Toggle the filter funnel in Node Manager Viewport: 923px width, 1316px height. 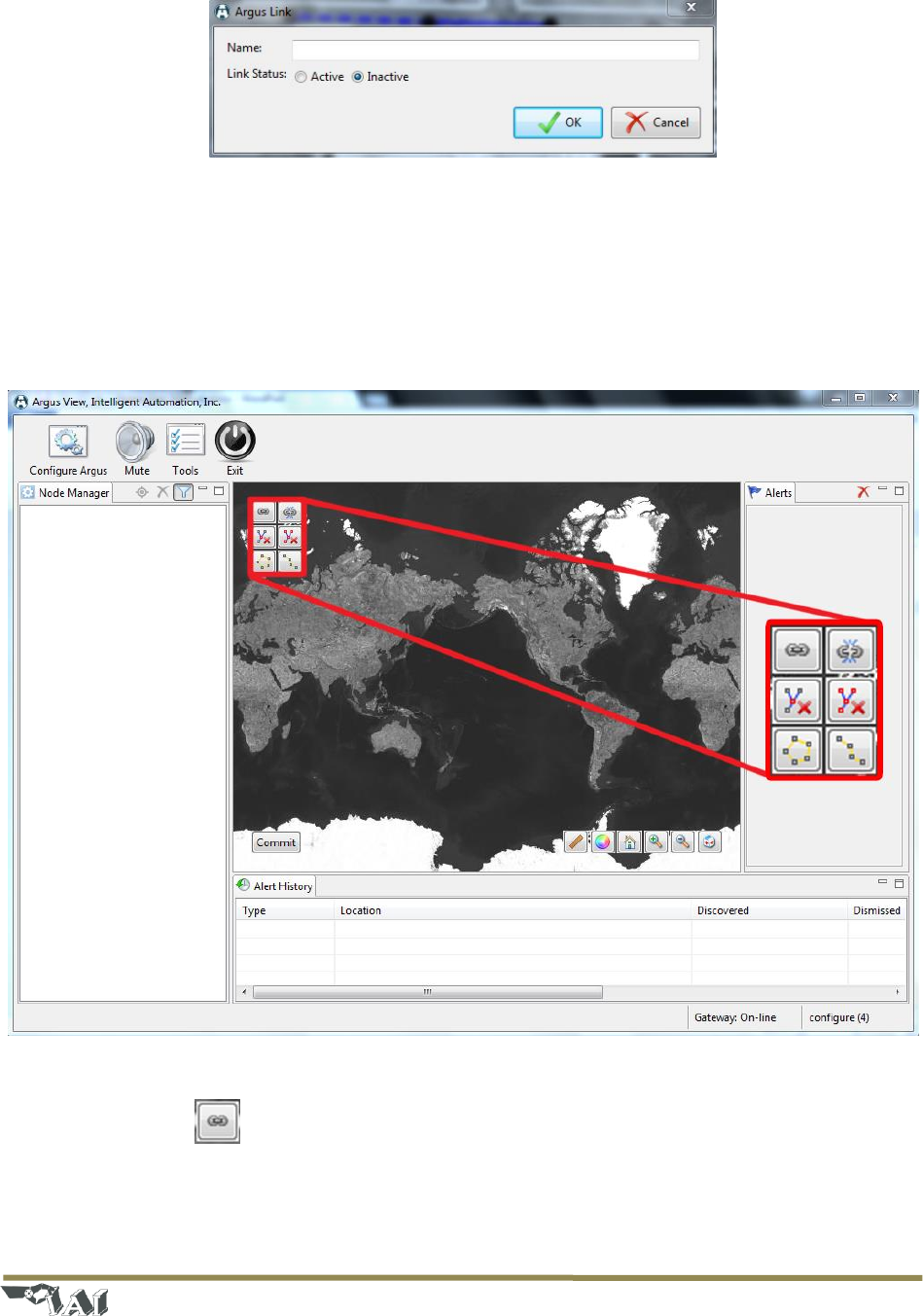(x=183, y=492)
